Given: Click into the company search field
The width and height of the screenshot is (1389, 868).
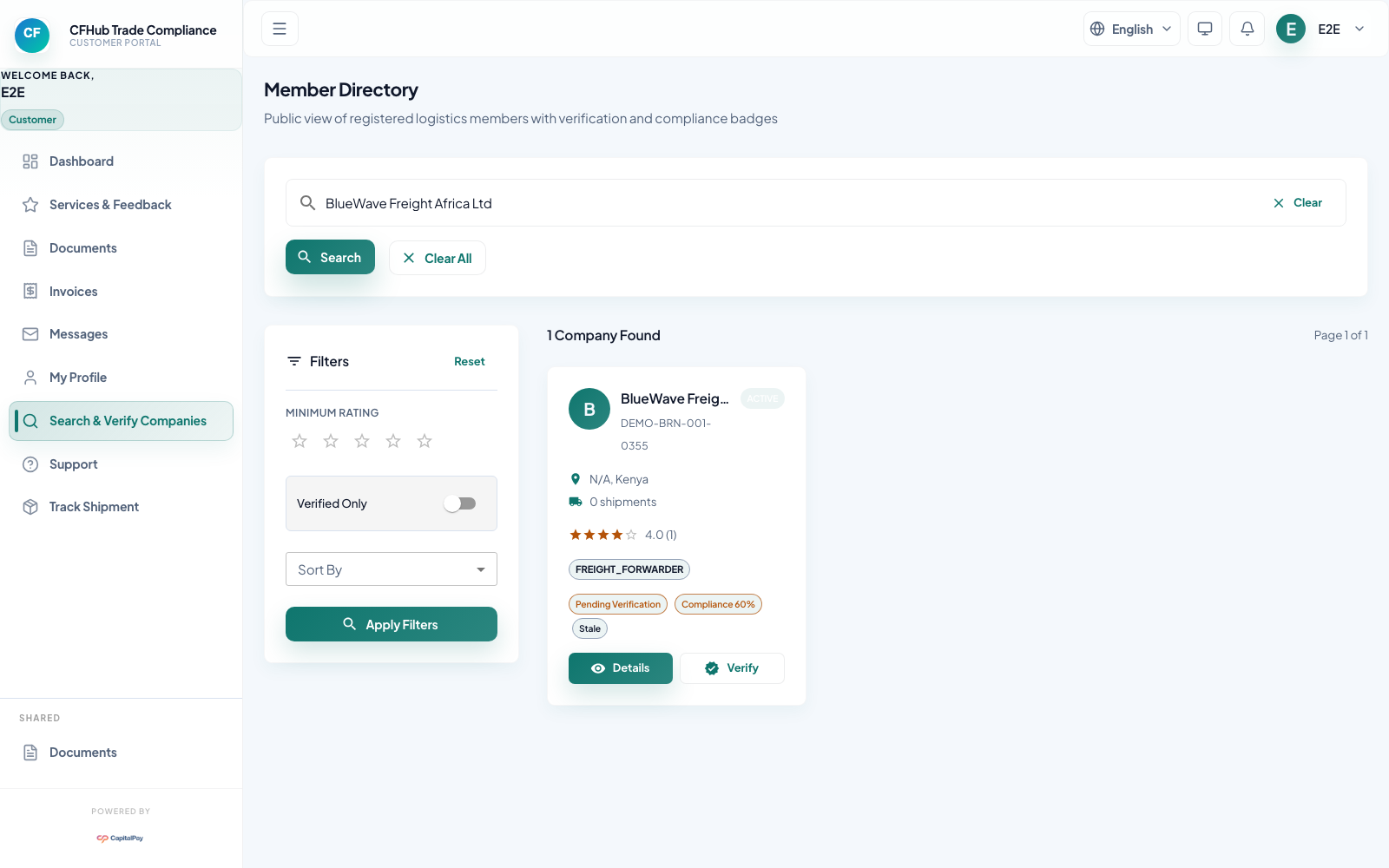Looking at the screenshot, I should (781, 203).
